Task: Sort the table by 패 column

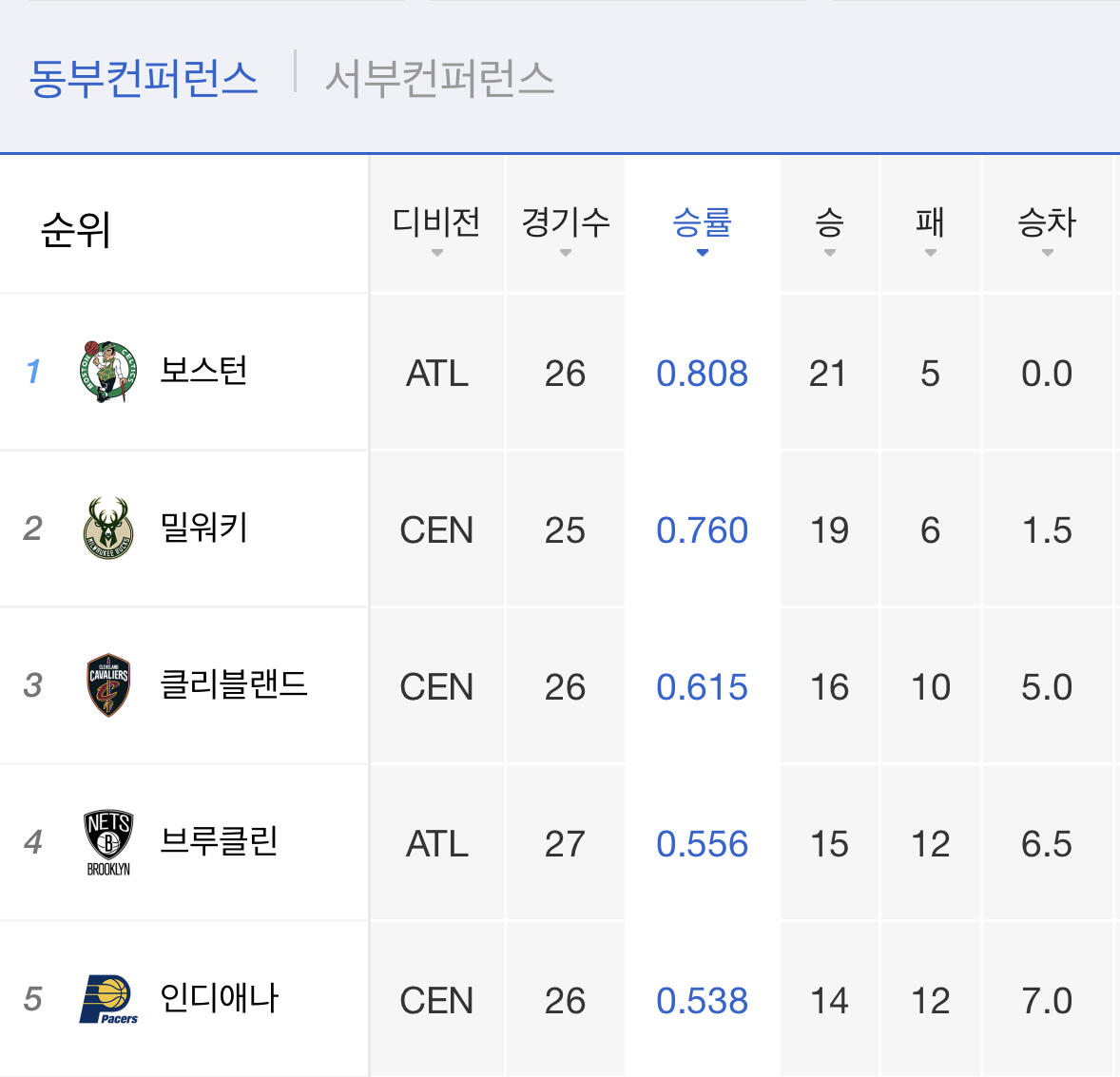Action: [930, 228]
